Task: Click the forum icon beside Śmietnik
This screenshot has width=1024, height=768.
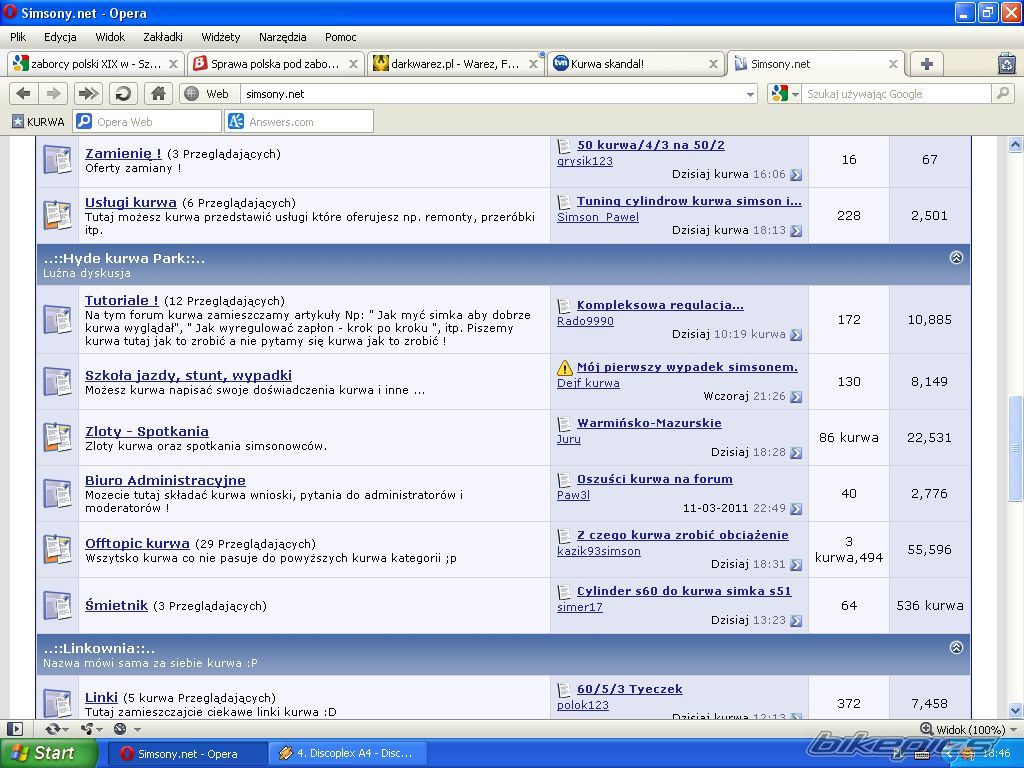Action: tap(57, 605)
